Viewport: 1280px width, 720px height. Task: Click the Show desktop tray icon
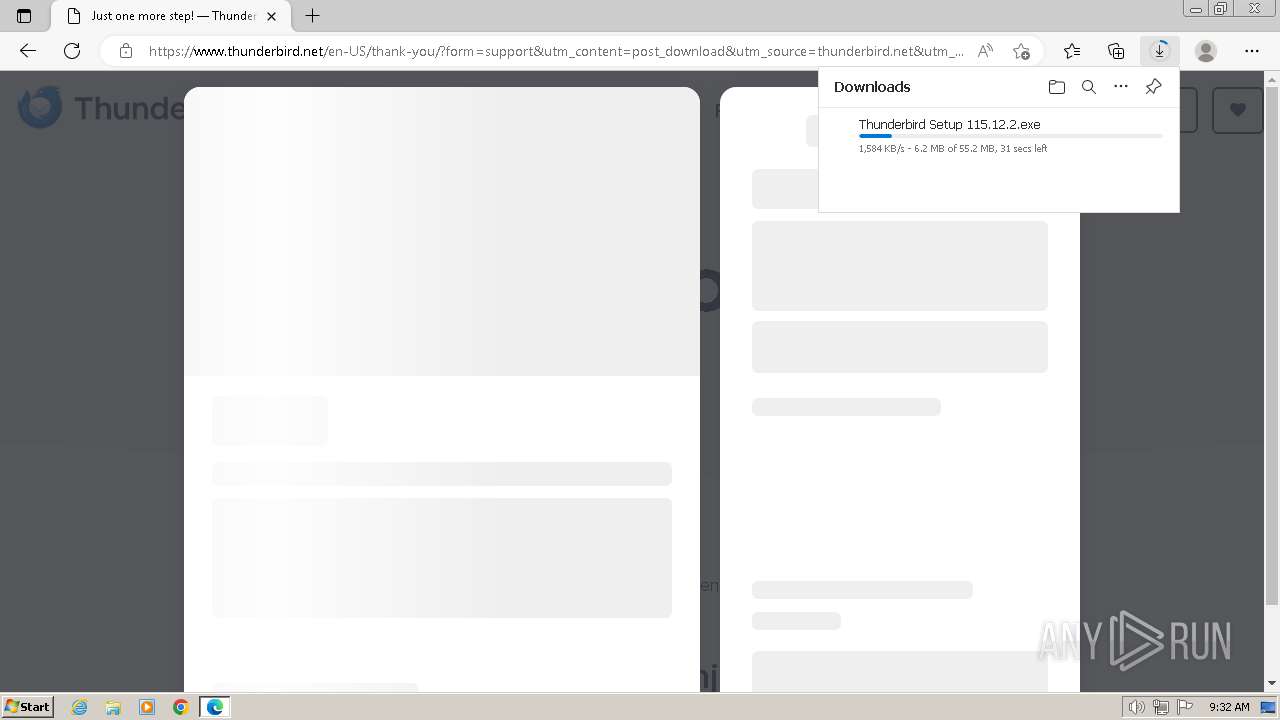(1268, 707)
